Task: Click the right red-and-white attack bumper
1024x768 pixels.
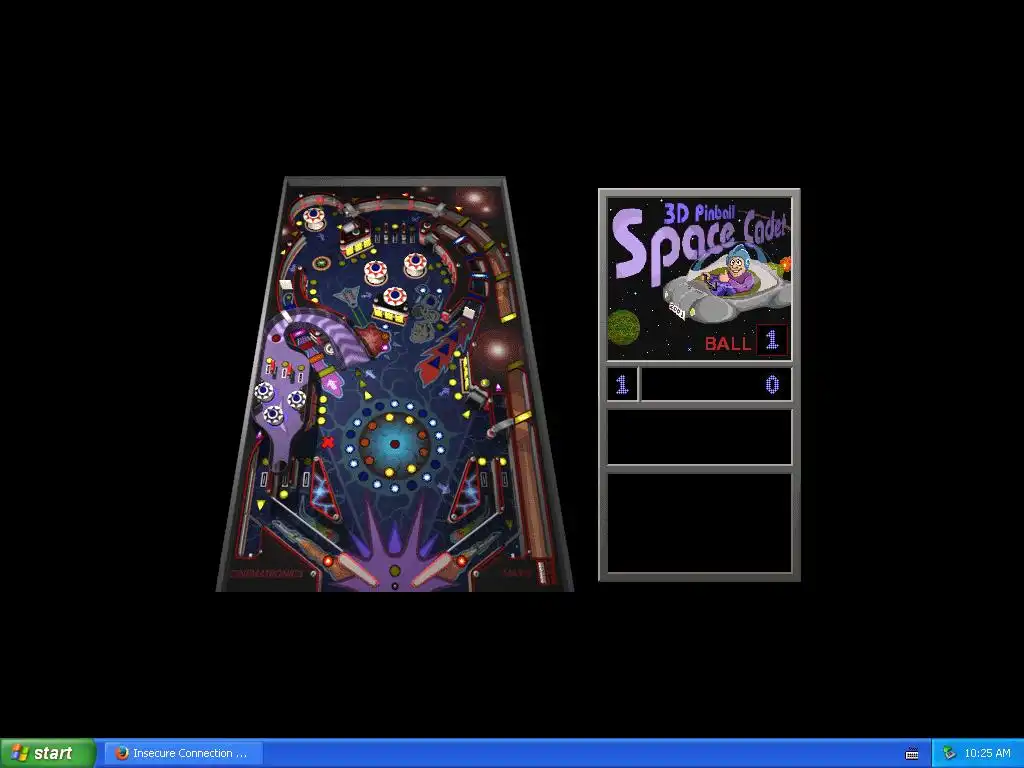Action: click(415, 264)
